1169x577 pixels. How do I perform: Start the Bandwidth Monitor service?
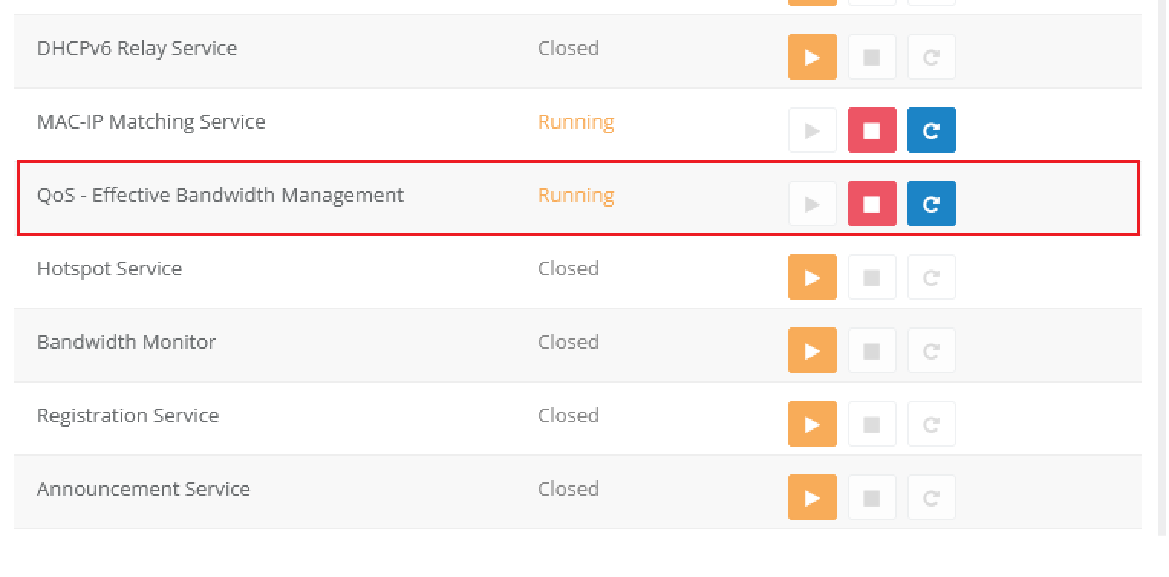tap(812, 351)
